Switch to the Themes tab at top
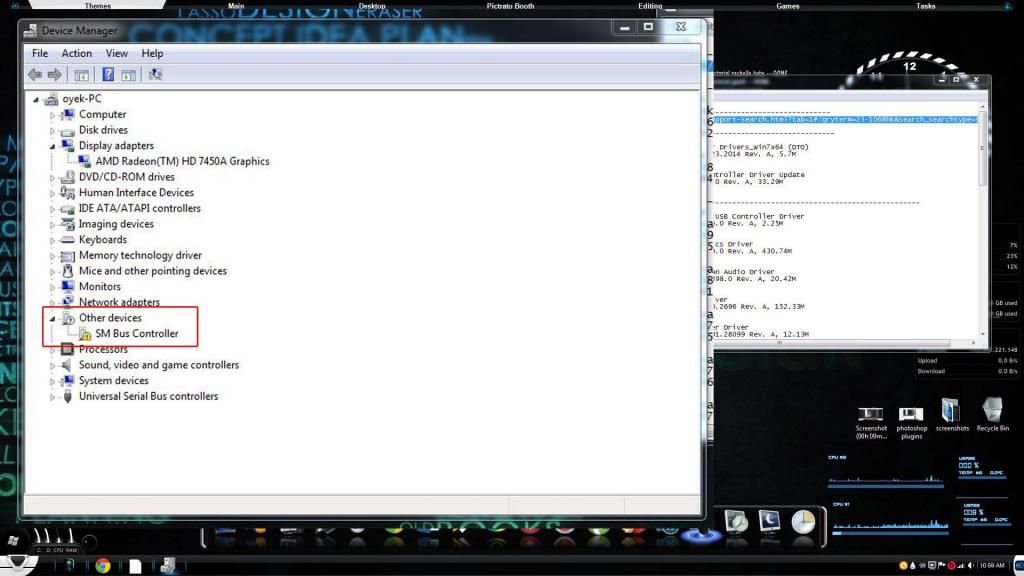Viewport: 1024px width, 576px height. pyautogui.click(x=97, y=5)
